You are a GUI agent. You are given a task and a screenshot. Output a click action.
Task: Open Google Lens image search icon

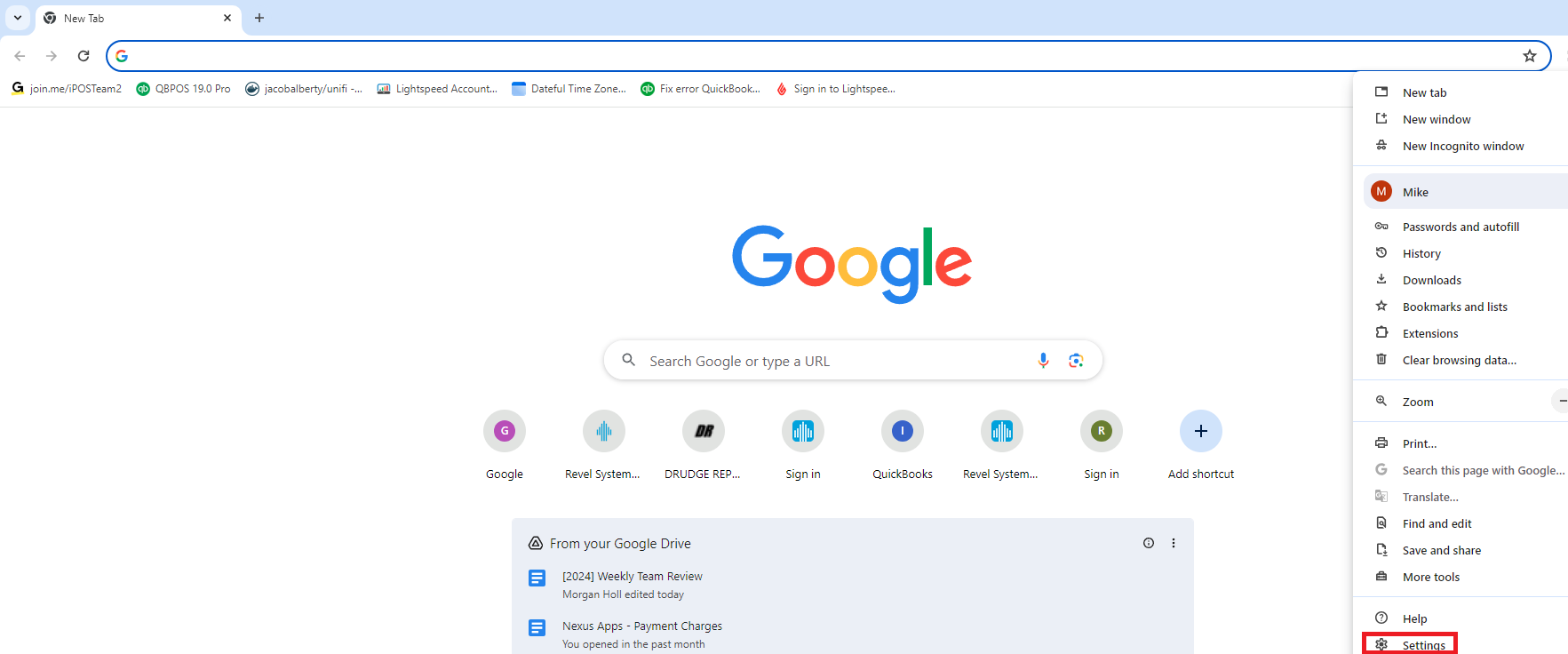[x=1076, y=360]
